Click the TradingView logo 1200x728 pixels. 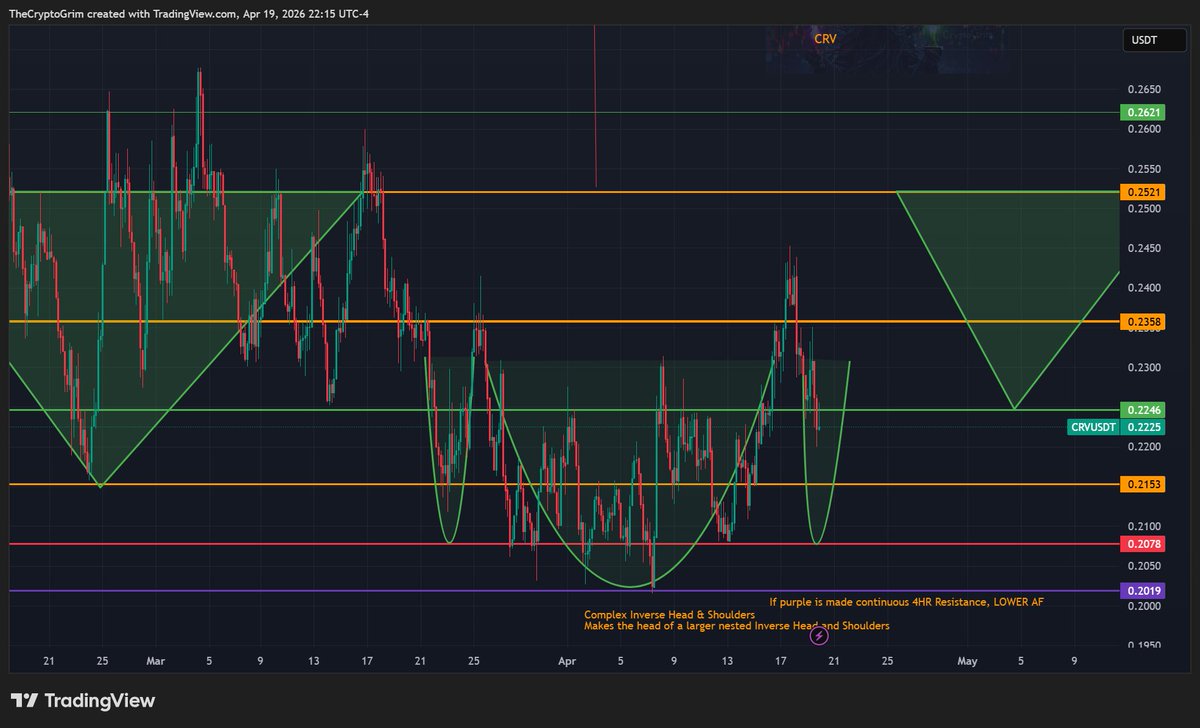click(x=83, y=701)
